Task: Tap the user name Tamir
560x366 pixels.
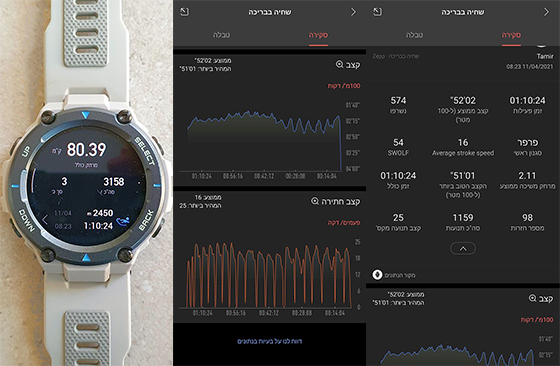Action: coord(545,56)
